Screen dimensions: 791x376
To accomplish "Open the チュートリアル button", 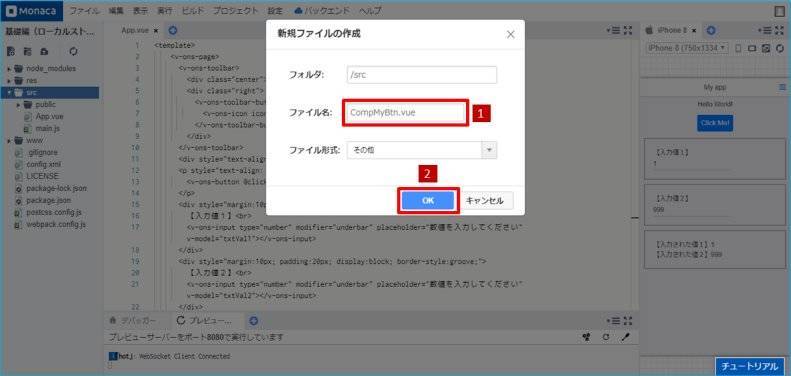I will (x=750, y=366).
